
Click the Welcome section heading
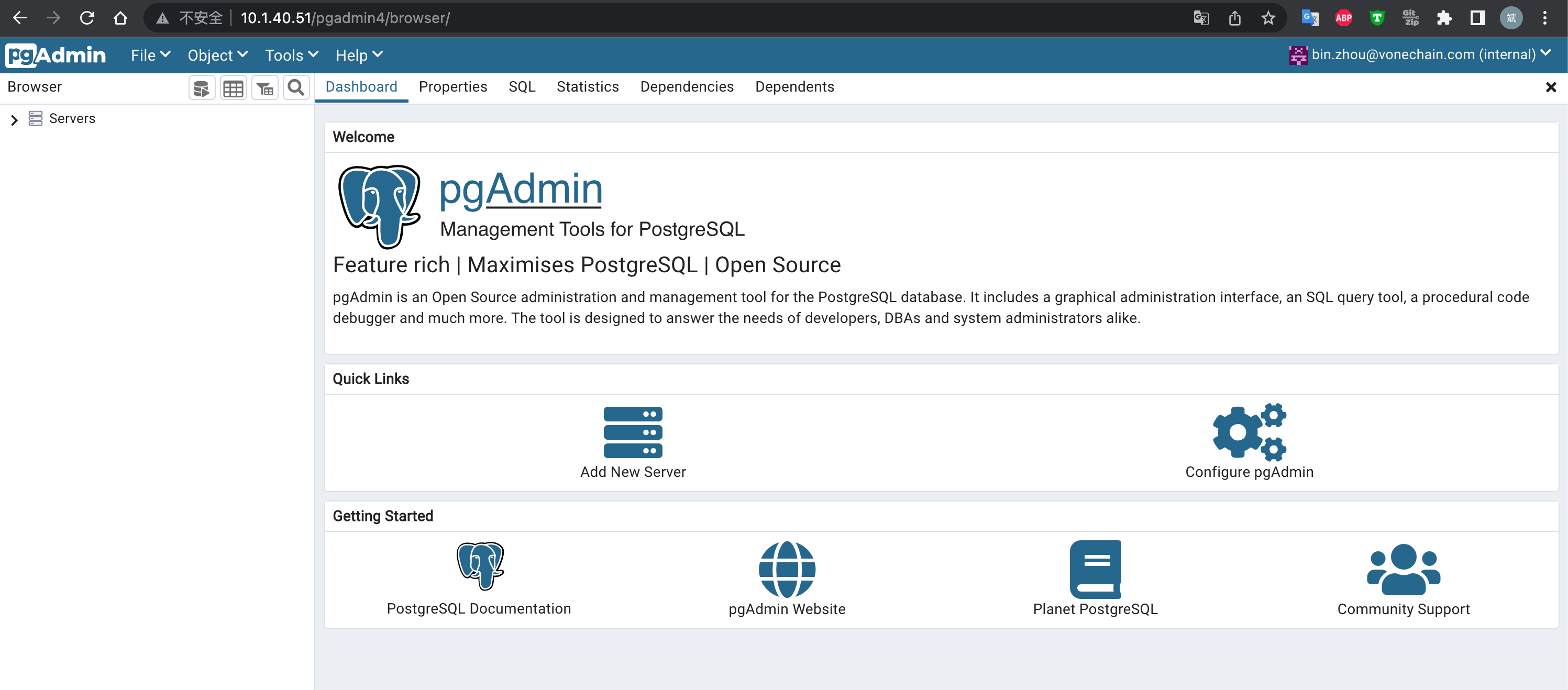point(363,138)
